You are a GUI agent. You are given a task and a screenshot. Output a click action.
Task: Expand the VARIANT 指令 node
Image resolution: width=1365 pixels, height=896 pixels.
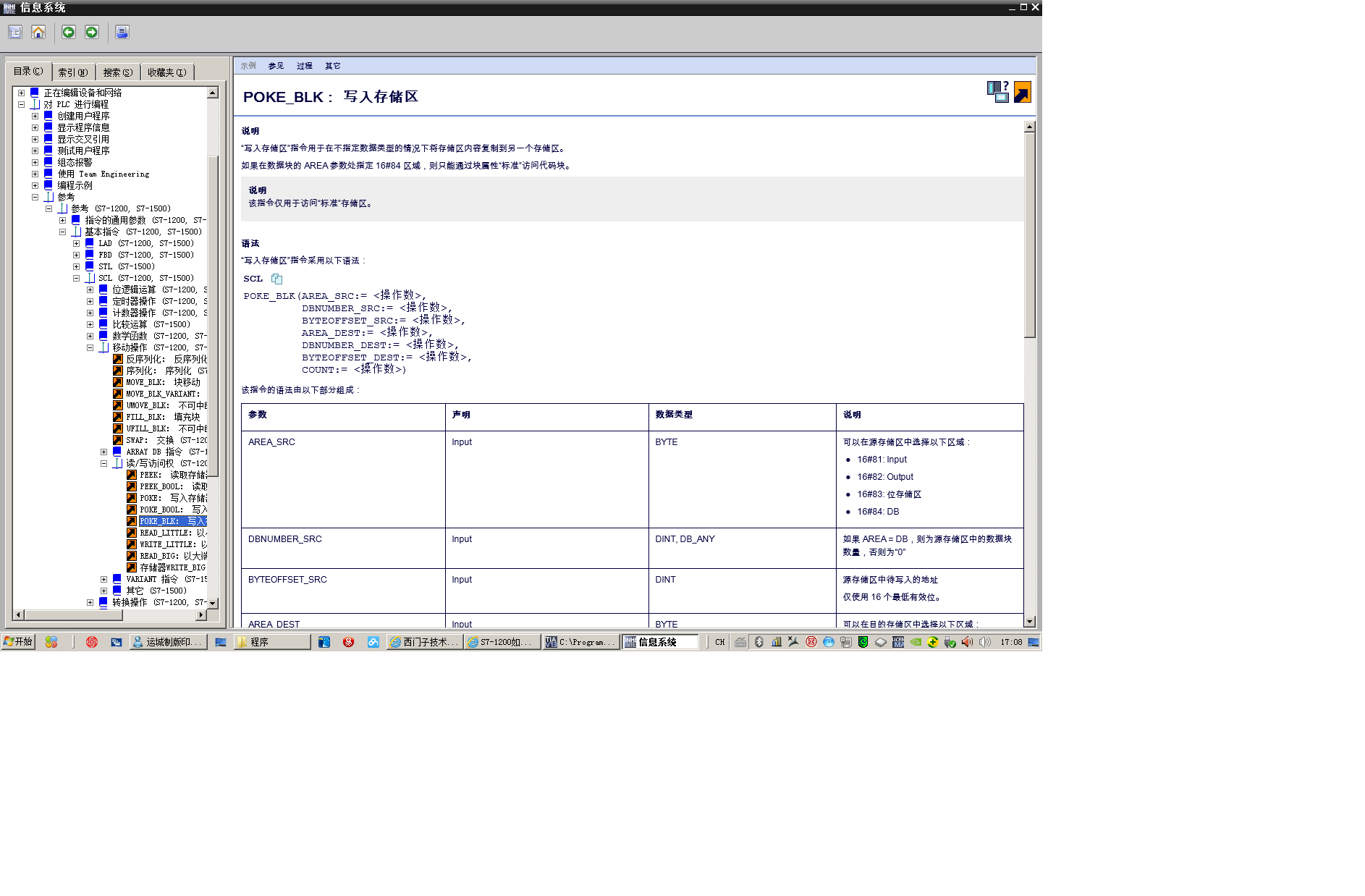coord(103,579)
